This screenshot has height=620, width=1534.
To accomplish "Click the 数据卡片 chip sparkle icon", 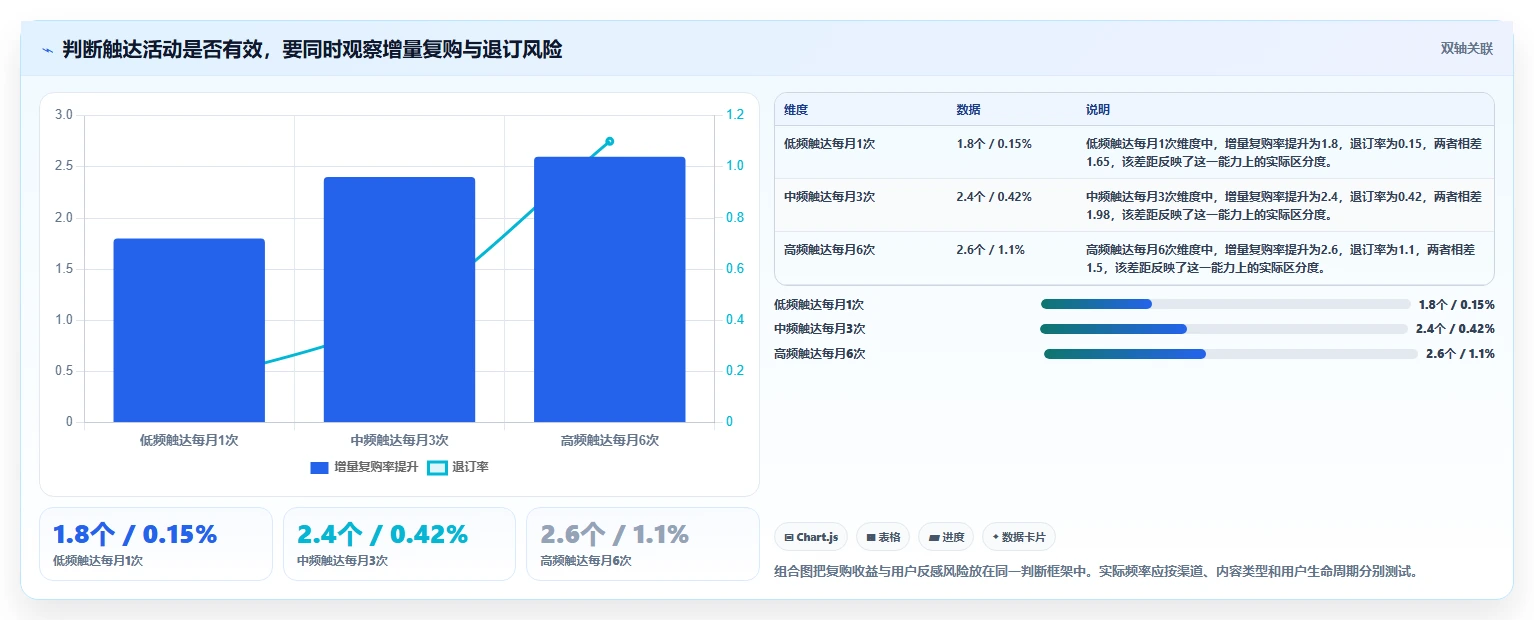I will (995, 537).
